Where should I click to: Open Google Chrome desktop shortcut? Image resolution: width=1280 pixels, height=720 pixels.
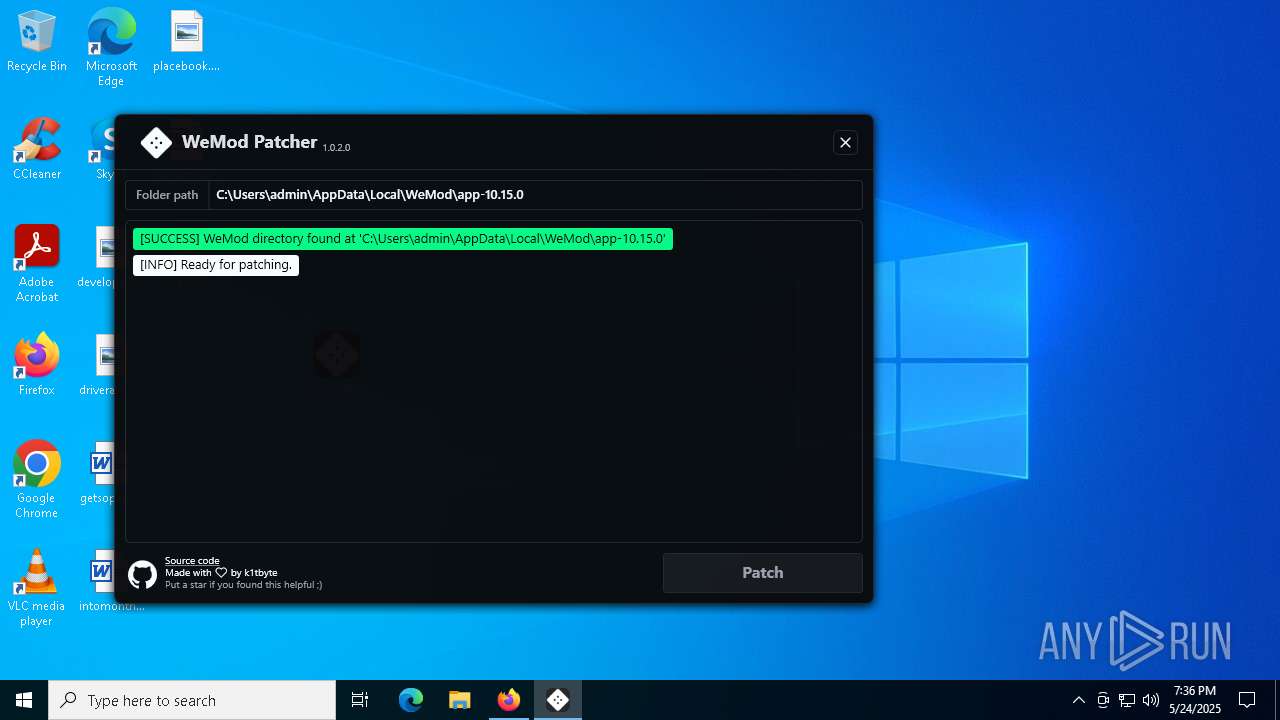point(37,480)
